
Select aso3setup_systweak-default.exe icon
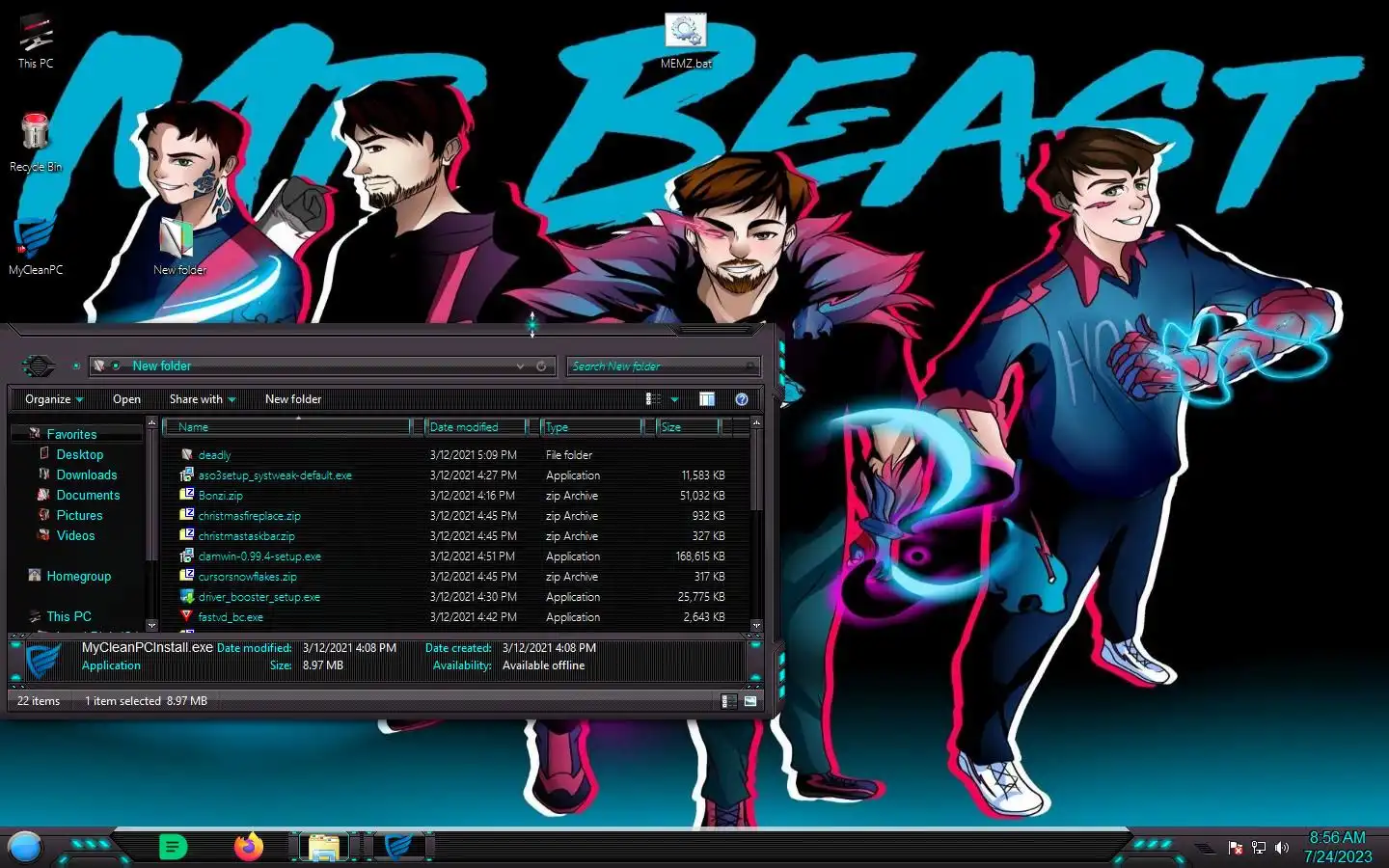[187, 475]
